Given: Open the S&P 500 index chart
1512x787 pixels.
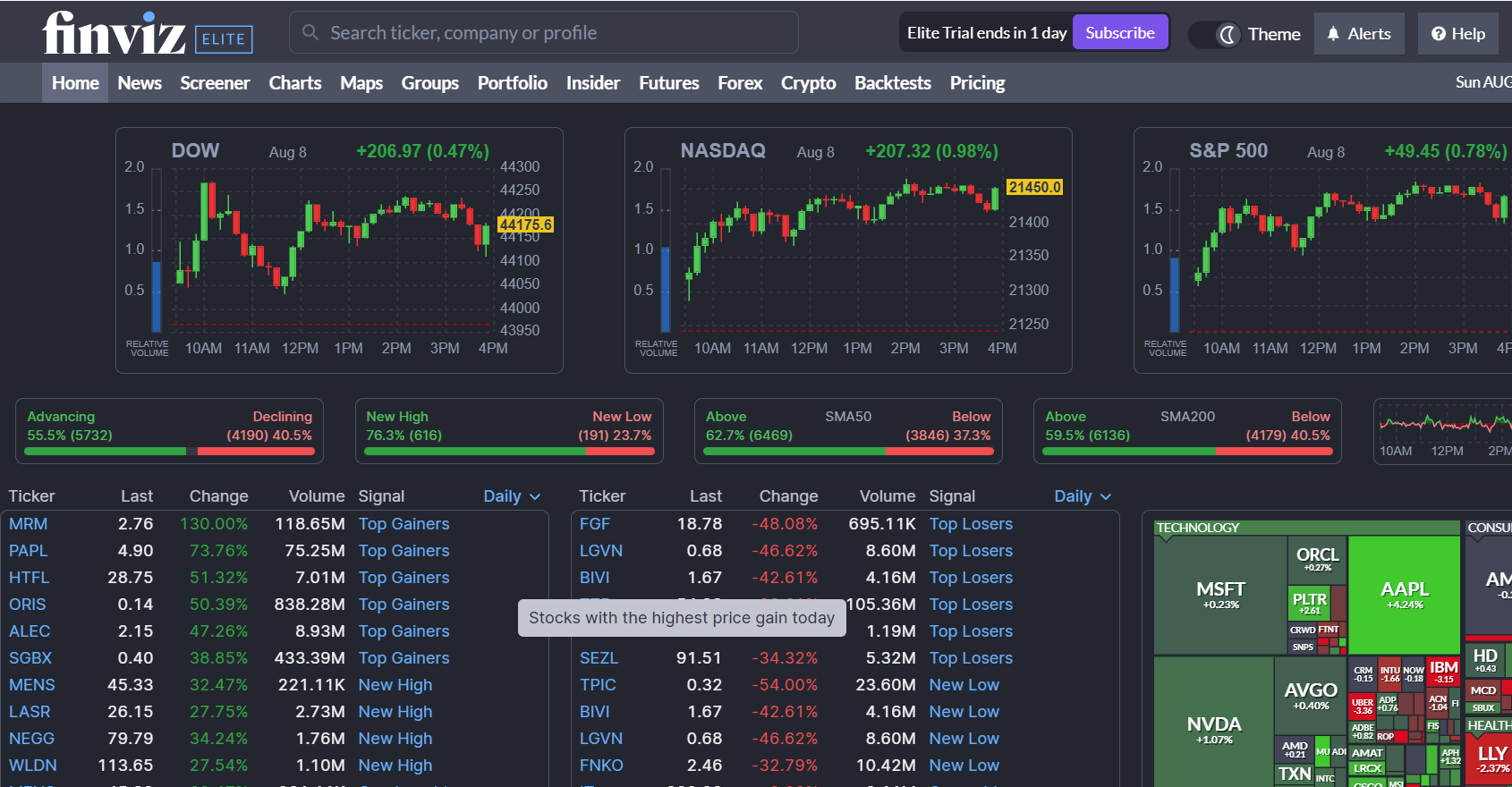Looking at the screenshot, I should point(1322,250).
